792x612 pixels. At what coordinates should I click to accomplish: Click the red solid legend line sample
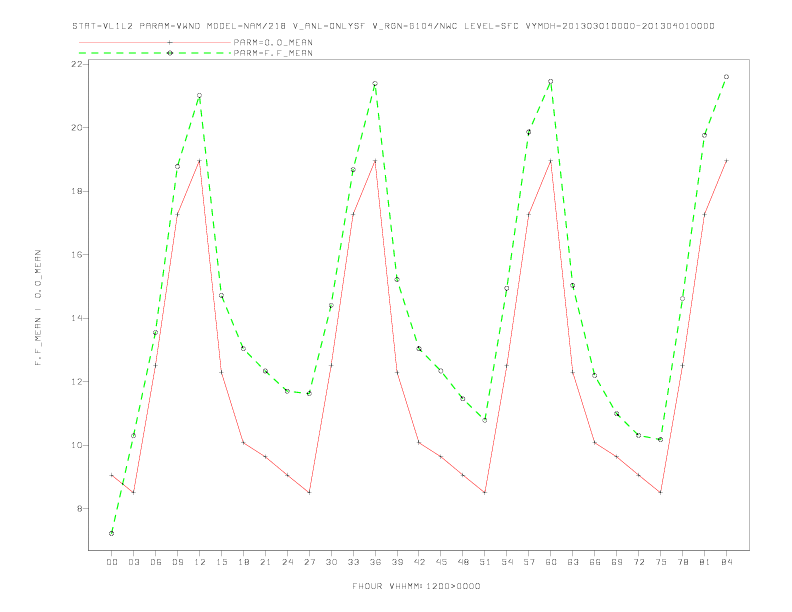click(155, 42)
